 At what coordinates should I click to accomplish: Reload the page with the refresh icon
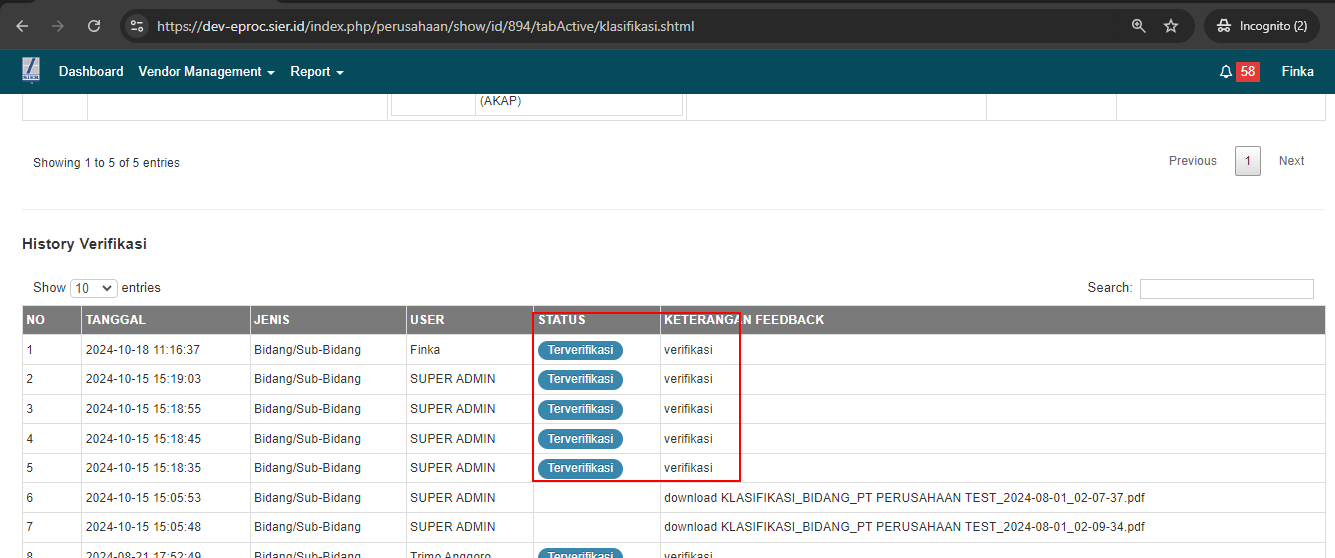pos(94,26)
